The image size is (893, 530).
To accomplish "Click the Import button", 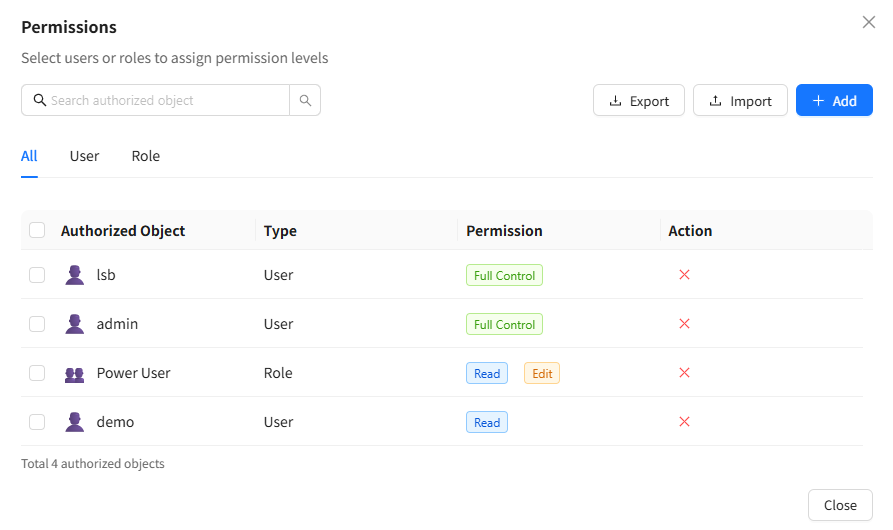I will [740, 101].
